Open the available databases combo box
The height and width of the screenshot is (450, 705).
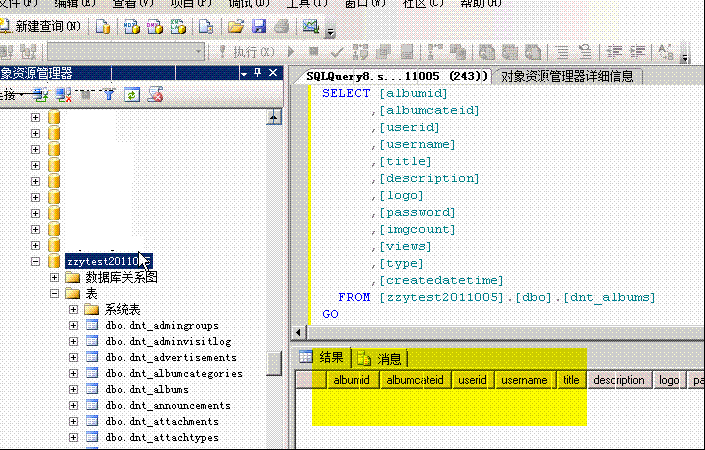[126, 52]
